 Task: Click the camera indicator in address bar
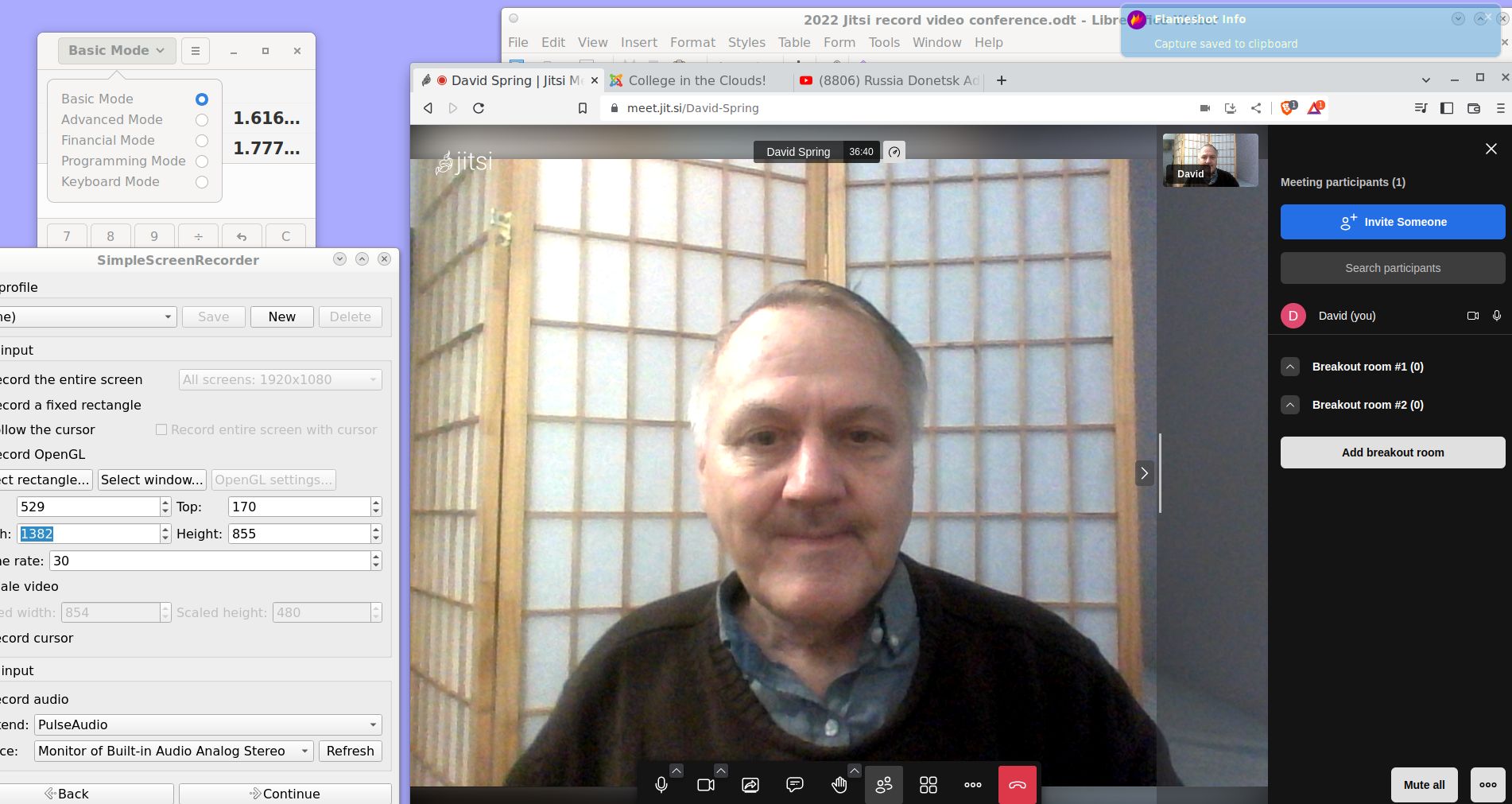[1205, 108]
